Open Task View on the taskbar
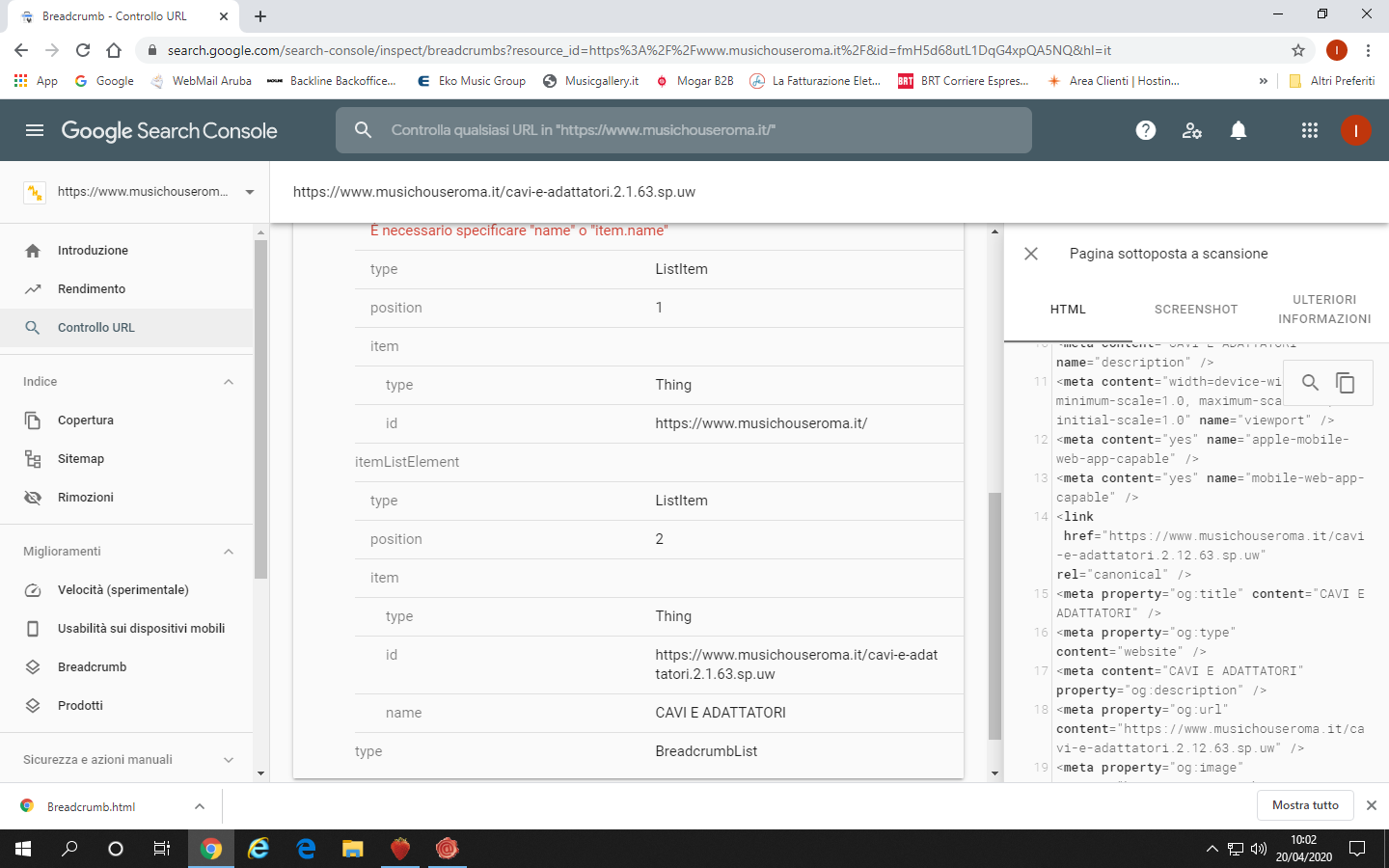1389x868 pixels. pos(162,849)
